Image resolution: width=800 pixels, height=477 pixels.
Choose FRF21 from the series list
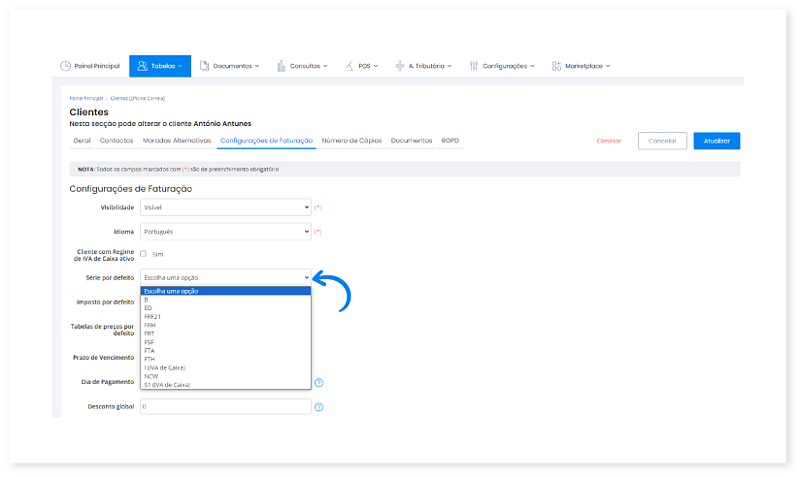(x=154, y=316)
